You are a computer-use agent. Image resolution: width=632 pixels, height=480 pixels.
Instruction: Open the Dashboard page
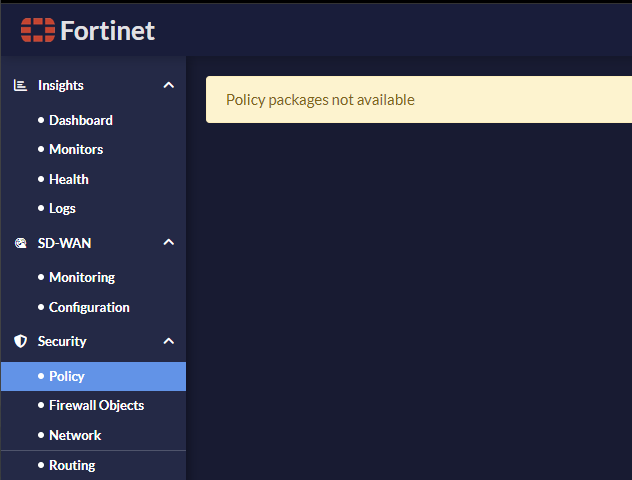[80, 120]
